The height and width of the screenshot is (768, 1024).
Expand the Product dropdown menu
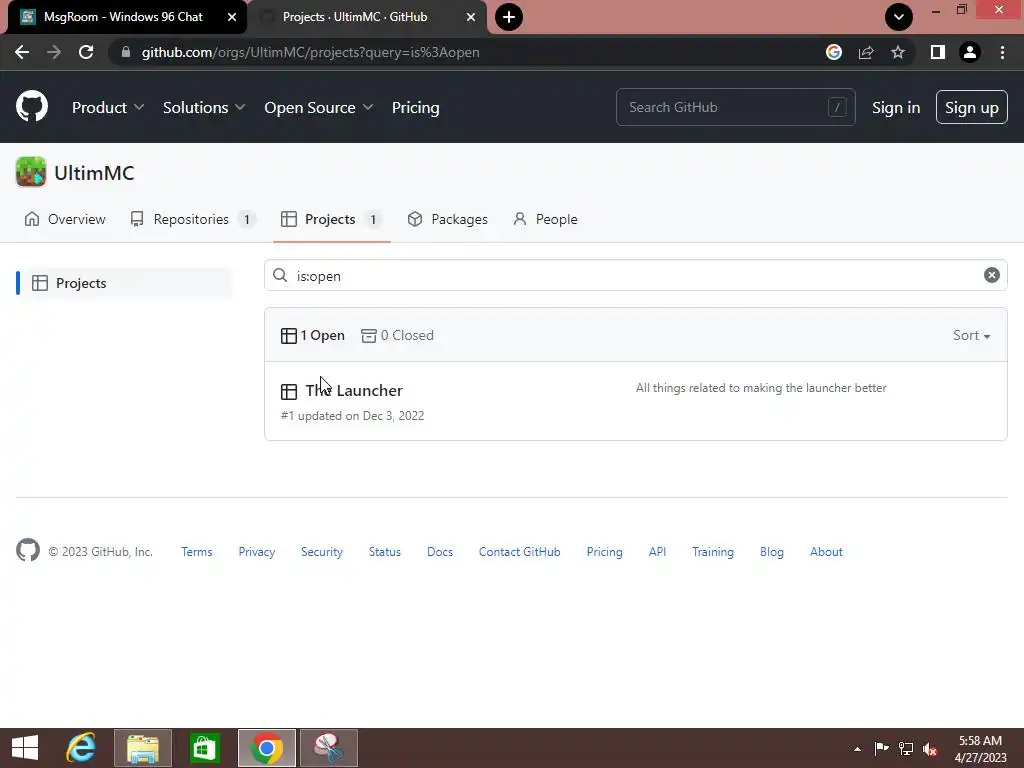(108, 107)
